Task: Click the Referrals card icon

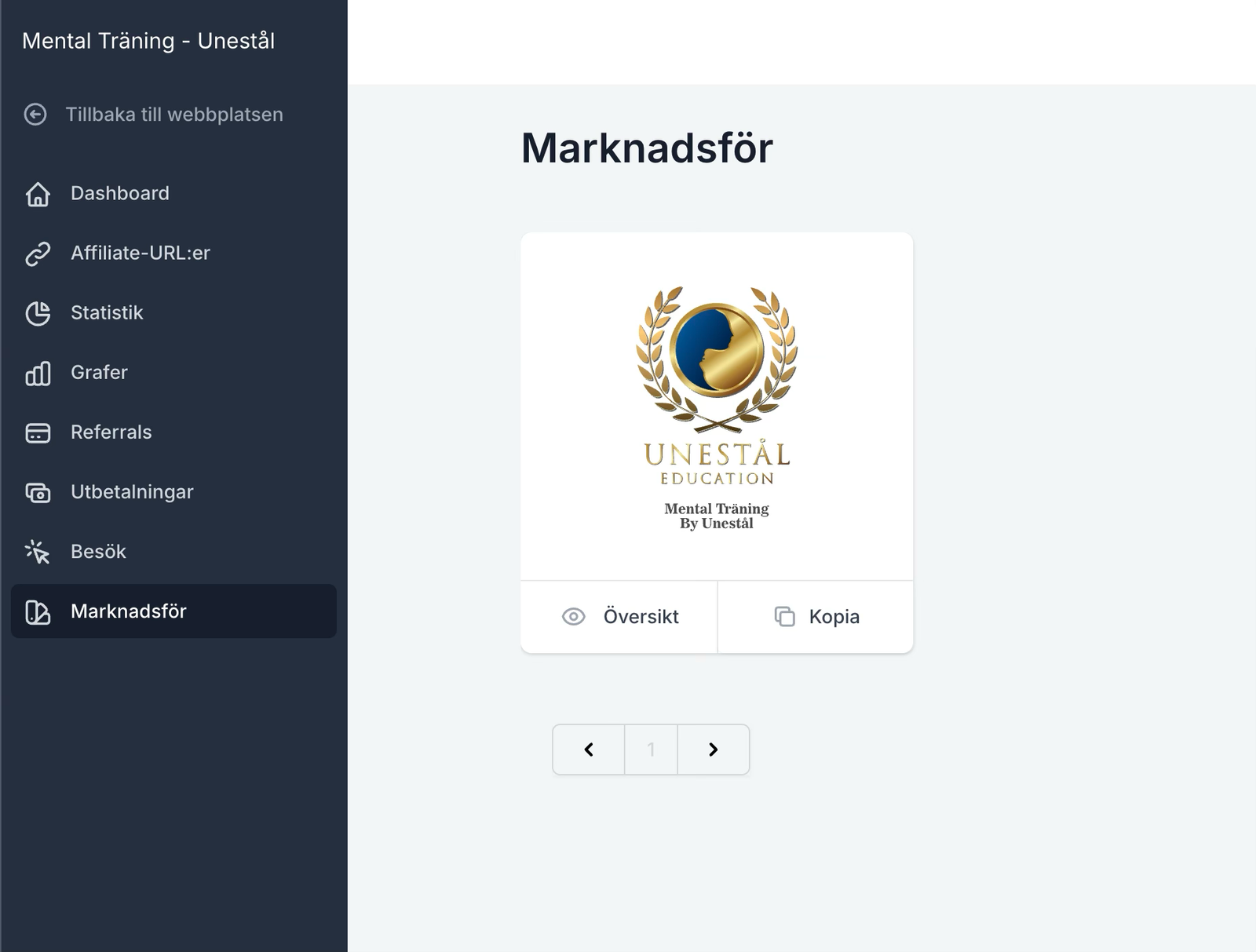Action: (x=38, y=432)
